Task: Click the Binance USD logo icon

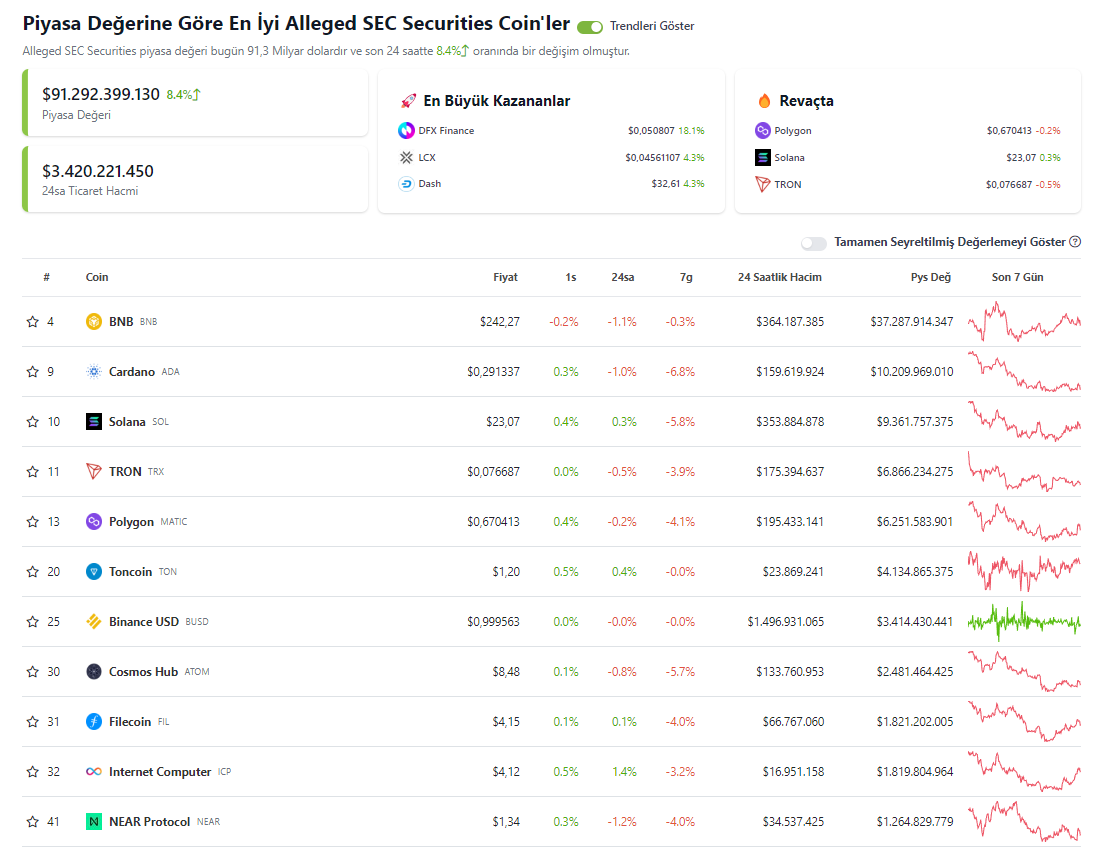Action: (94, 622)
